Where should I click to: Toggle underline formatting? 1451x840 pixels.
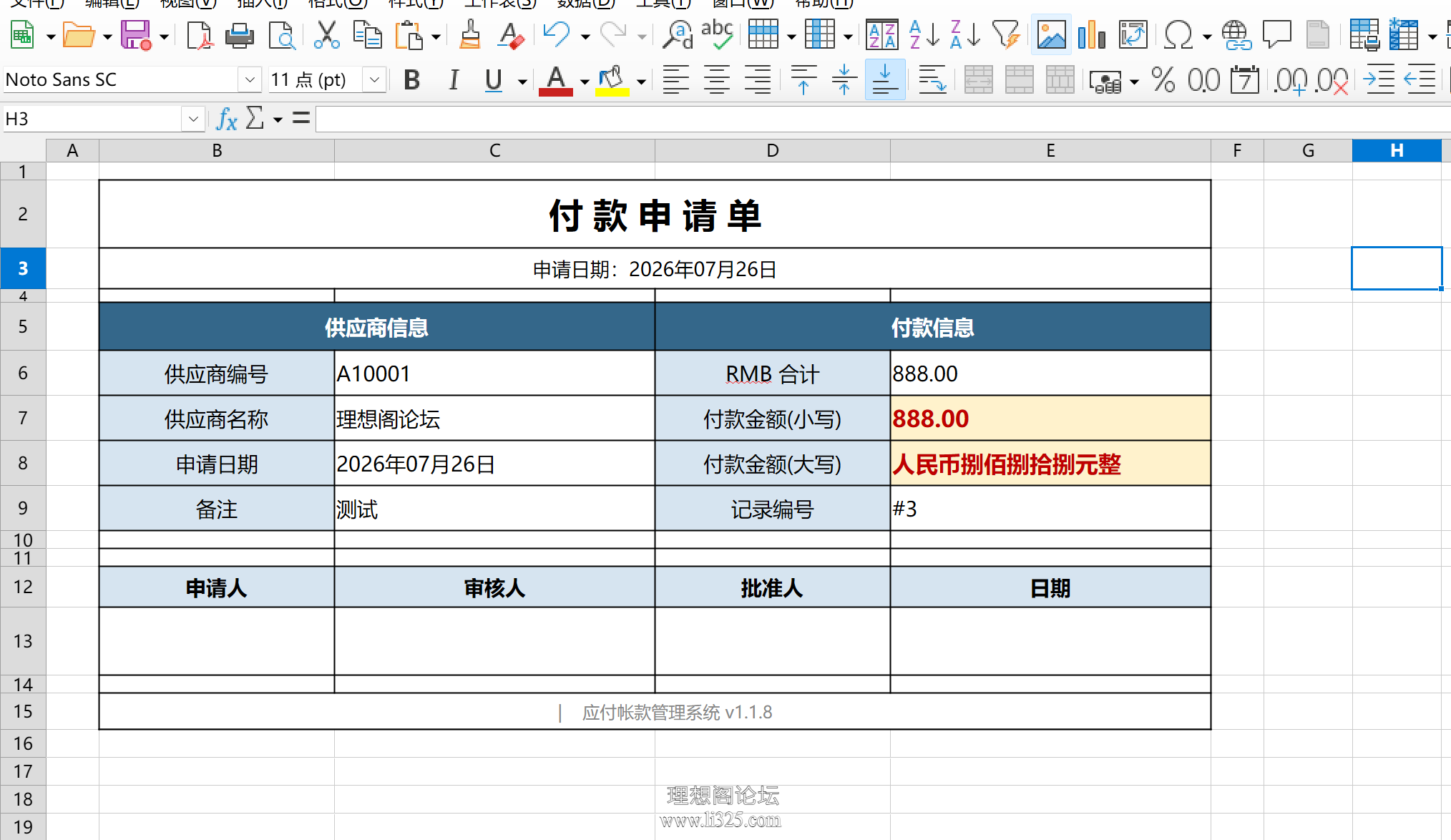493,80
